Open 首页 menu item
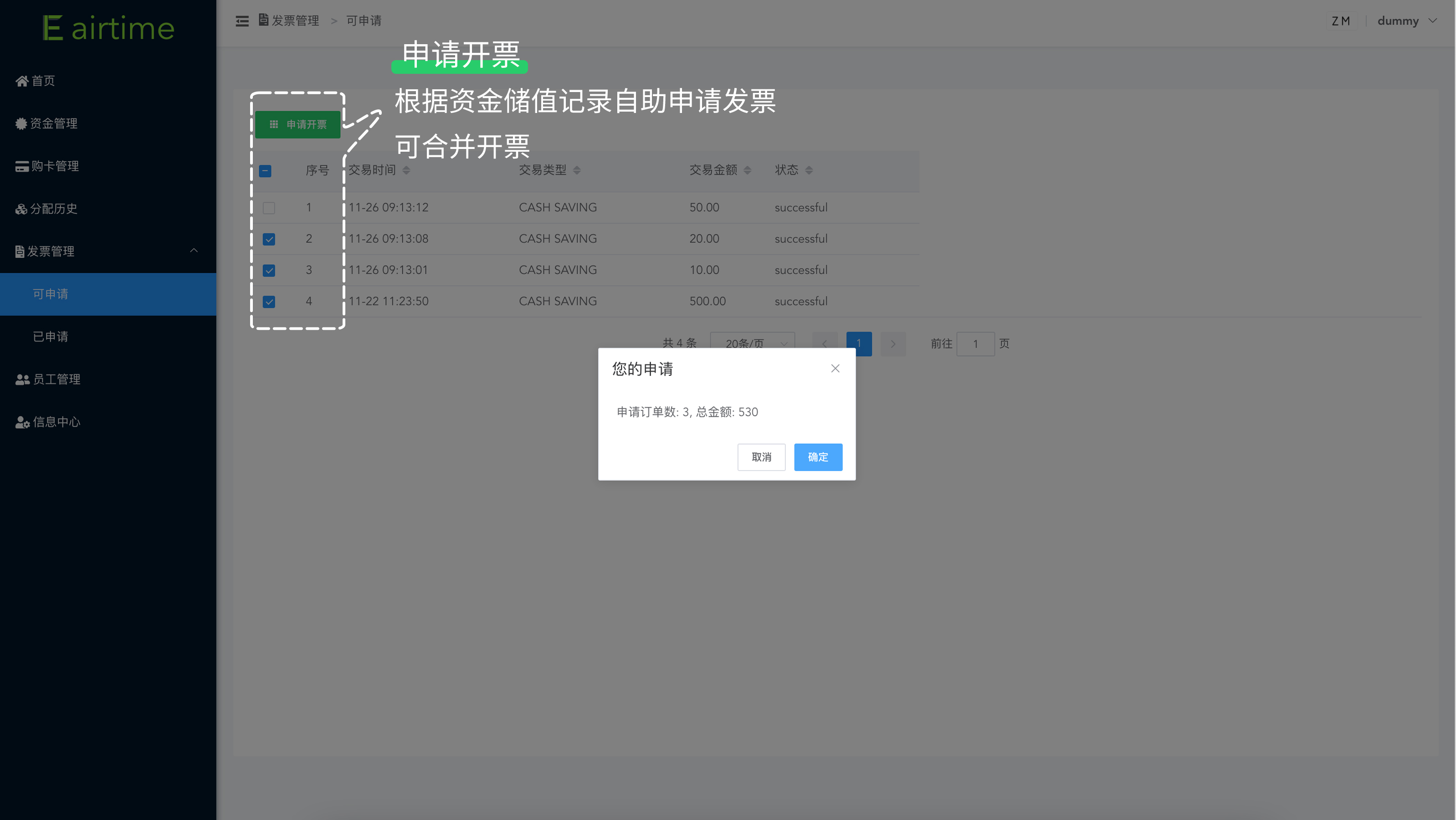Screen dimensions: 1456x820 (108, 81)
